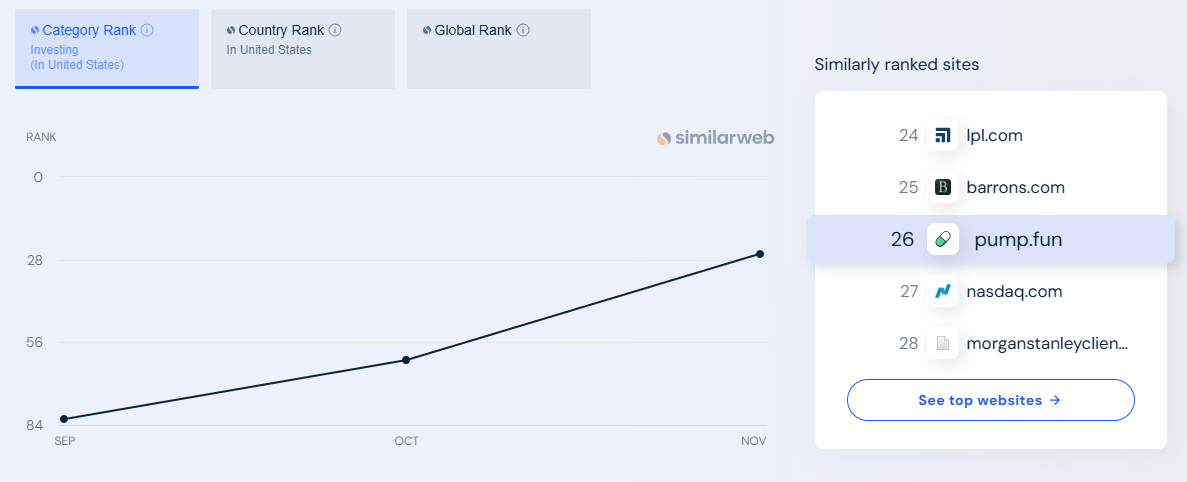Screen dimensions: 1187x482
Task: Select the OCT data point on chart
Action: pos(406,360)
